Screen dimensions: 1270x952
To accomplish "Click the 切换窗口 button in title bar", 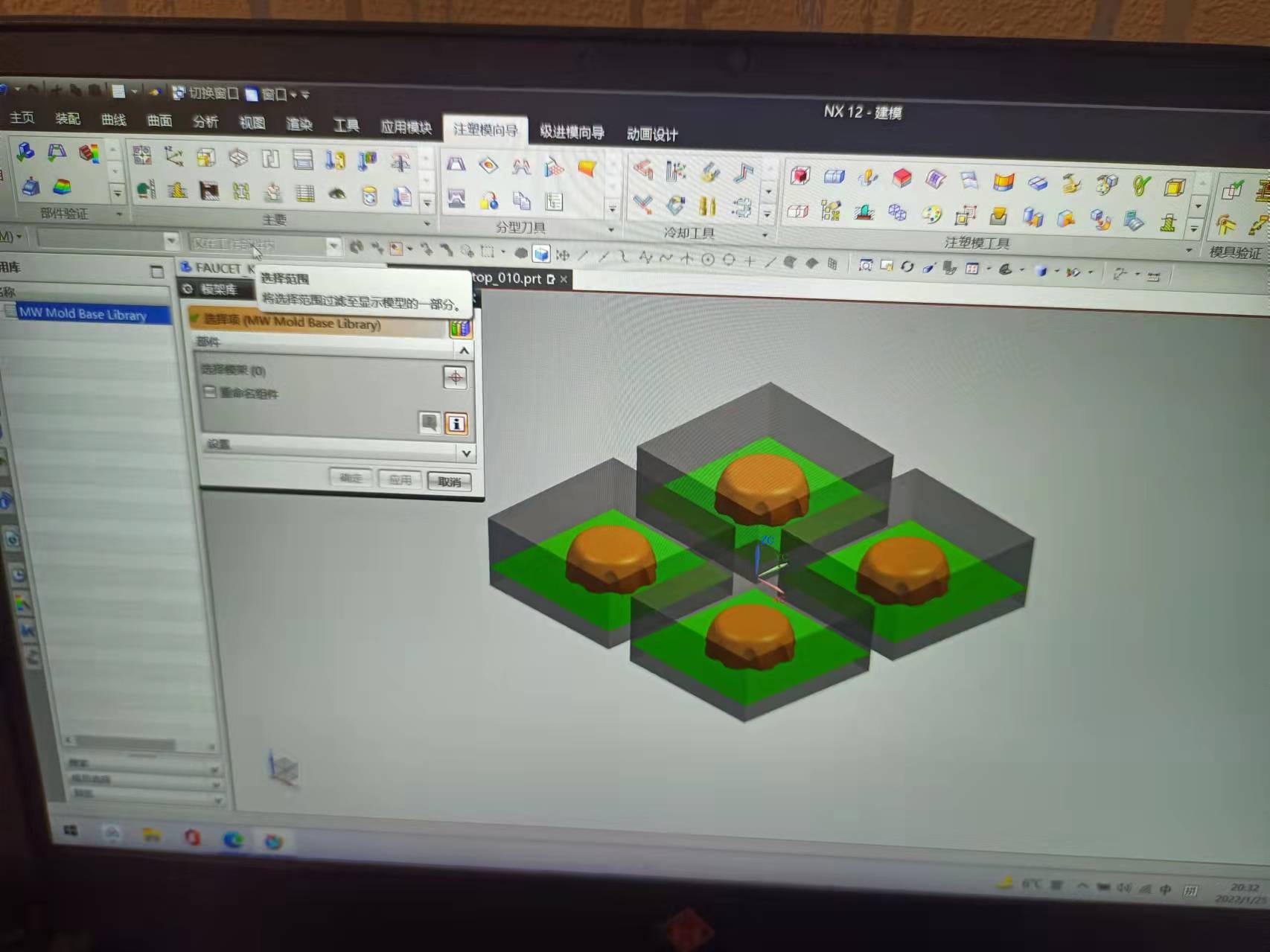I will pos(205,93).
